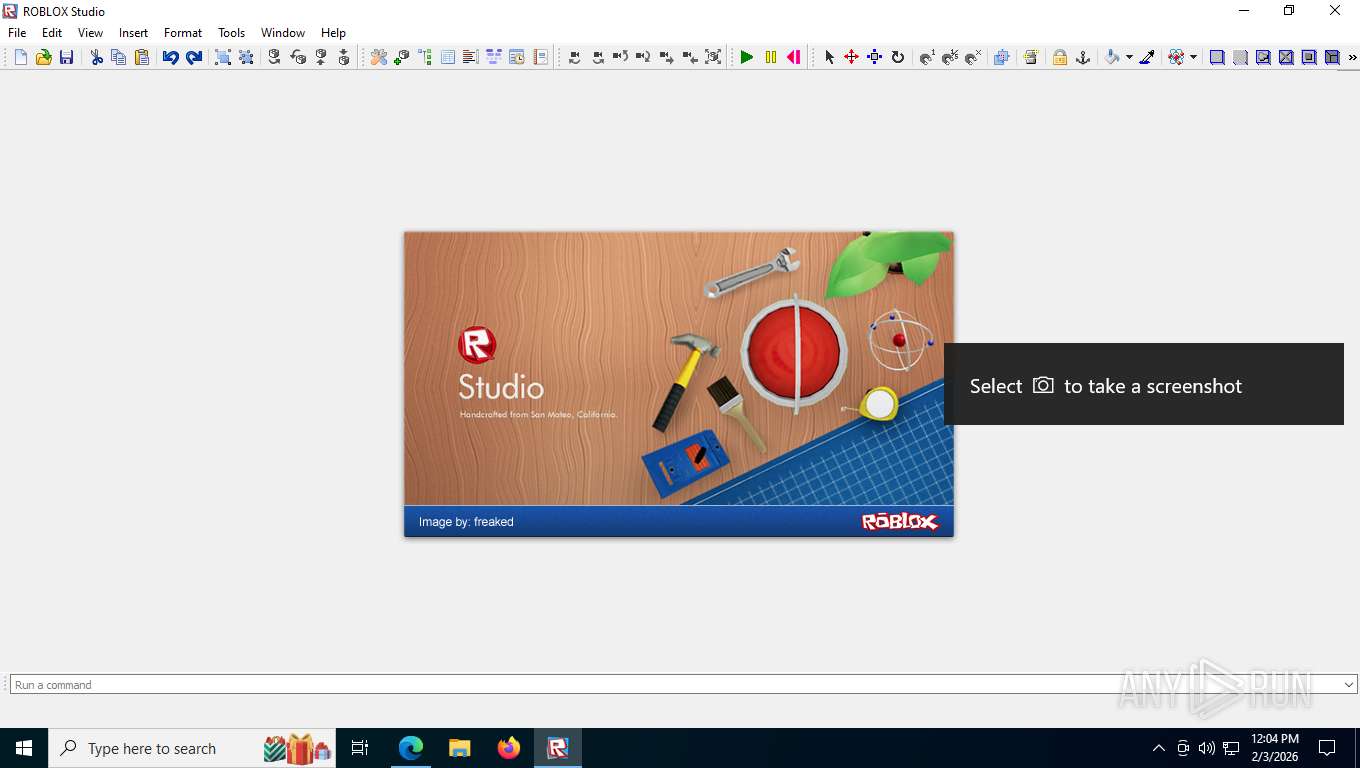The width and height of the screenshot is (1360, 768).
Task: Show the Properties panel icon
Action: (448, 58)
